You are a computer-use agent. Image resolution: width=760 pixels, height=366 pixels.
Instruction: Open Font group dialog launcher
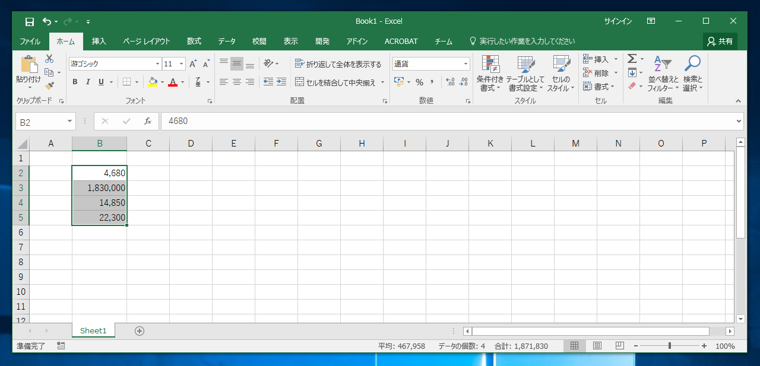209,101
